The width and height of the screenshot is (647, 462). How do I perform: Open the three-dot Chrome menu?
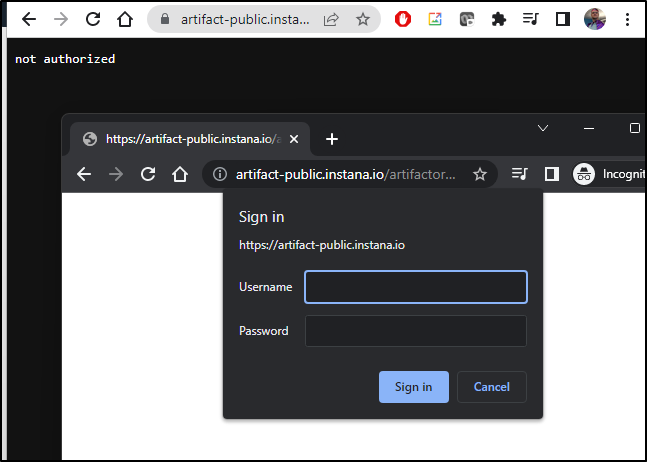click(x=627, y=19)
